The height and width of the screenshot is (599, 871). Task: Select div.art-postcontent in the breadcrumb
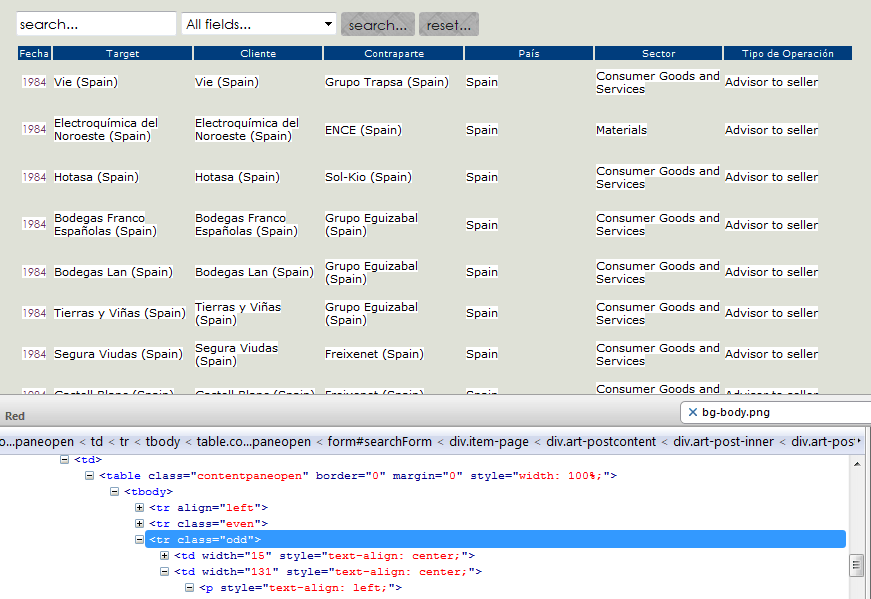(x=601, y=442)
